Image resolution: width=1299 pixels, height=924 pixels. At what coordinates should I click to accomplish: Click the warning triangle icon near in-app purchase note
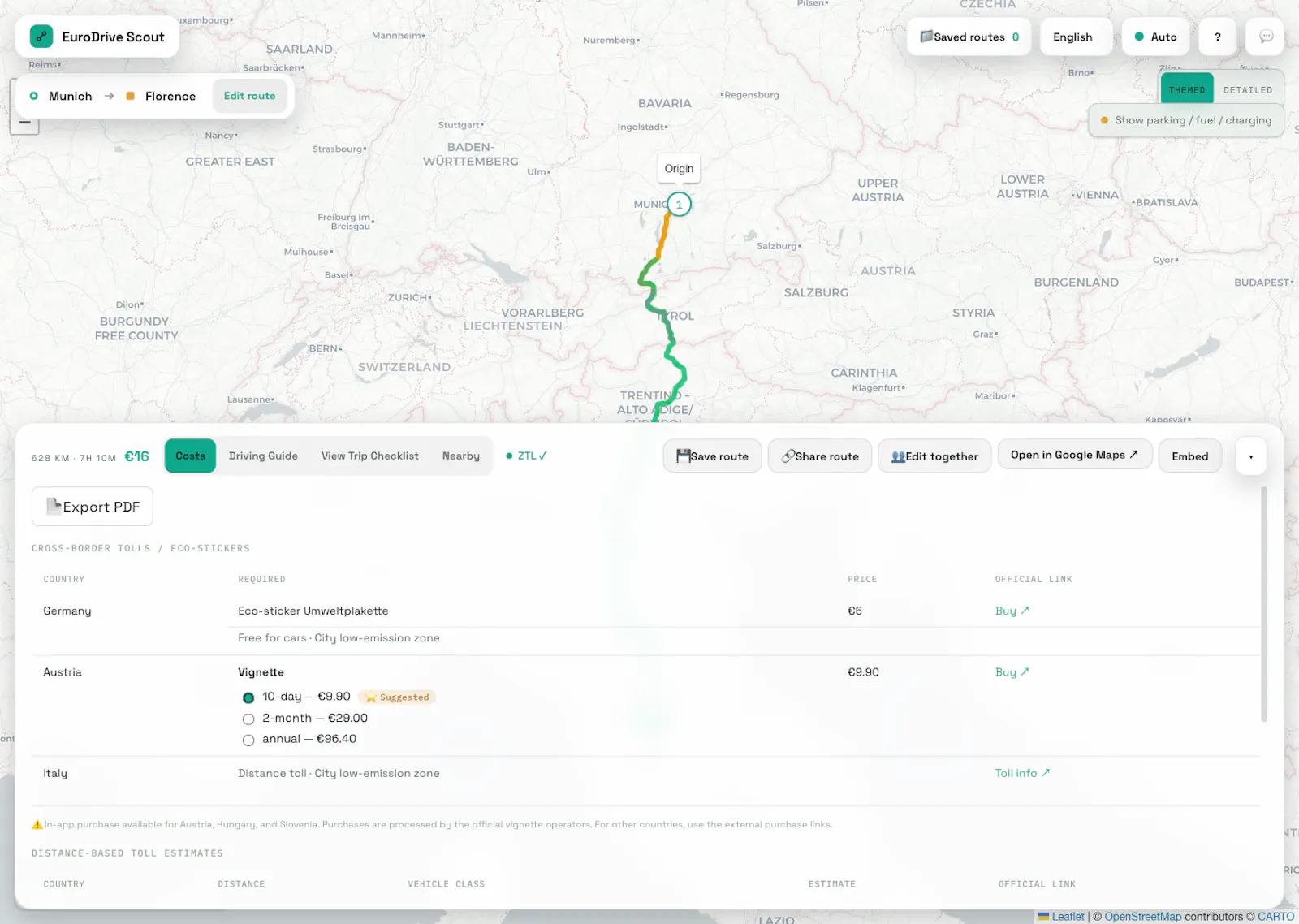point(37,824)
